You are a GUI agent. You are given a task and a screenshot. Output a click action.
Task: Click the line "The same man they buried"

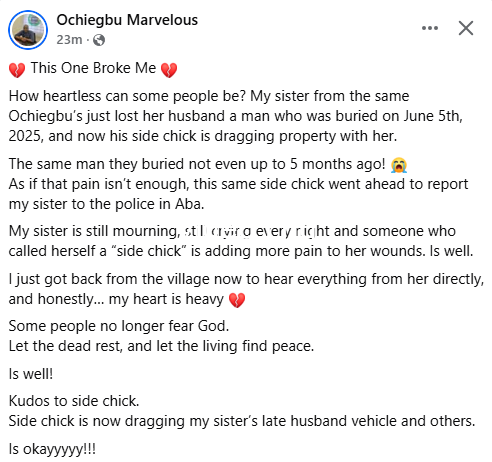(197, 164)
